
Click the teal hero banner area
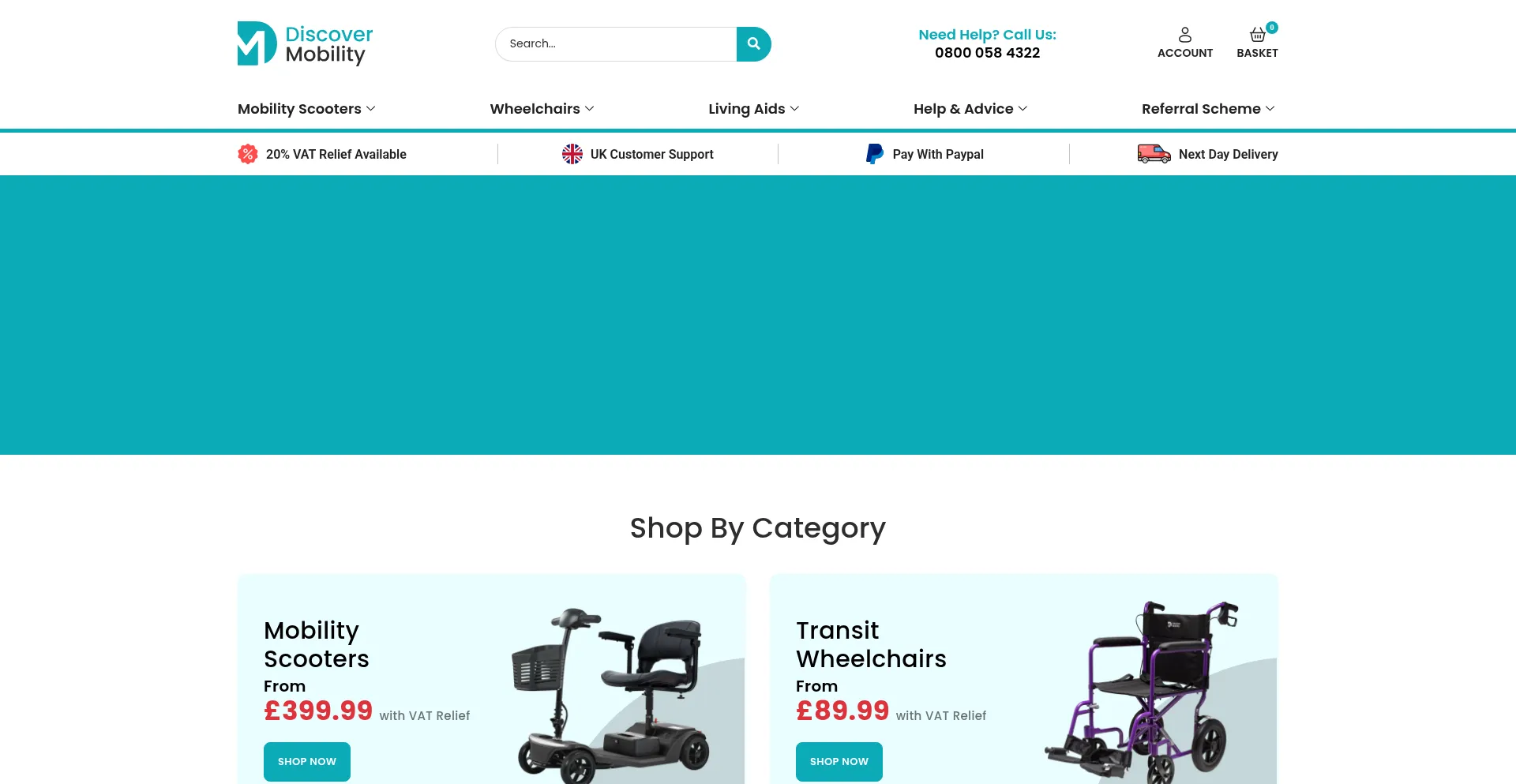tap(758, 315)
